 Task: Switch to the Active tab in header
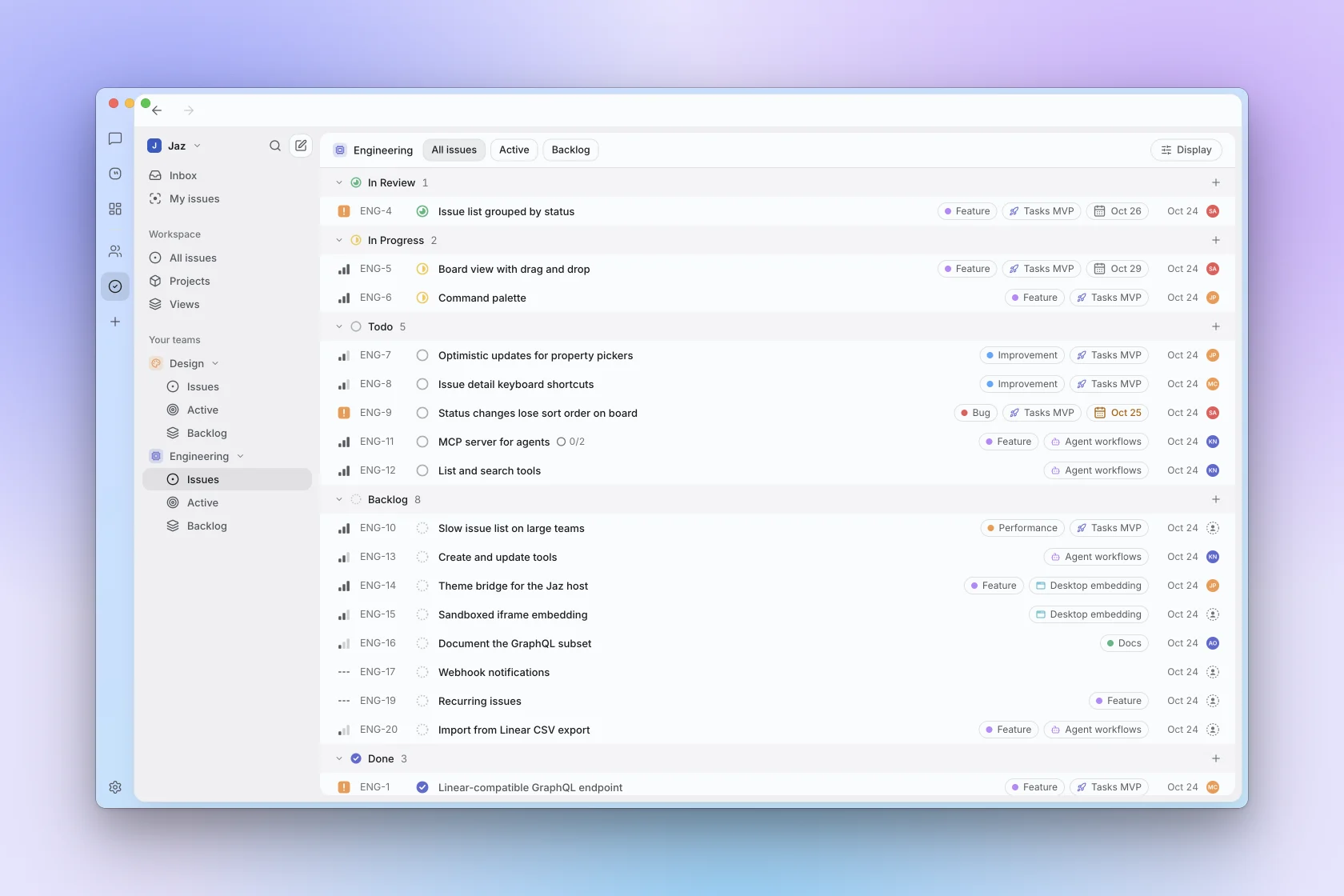(x=514, y=150)
